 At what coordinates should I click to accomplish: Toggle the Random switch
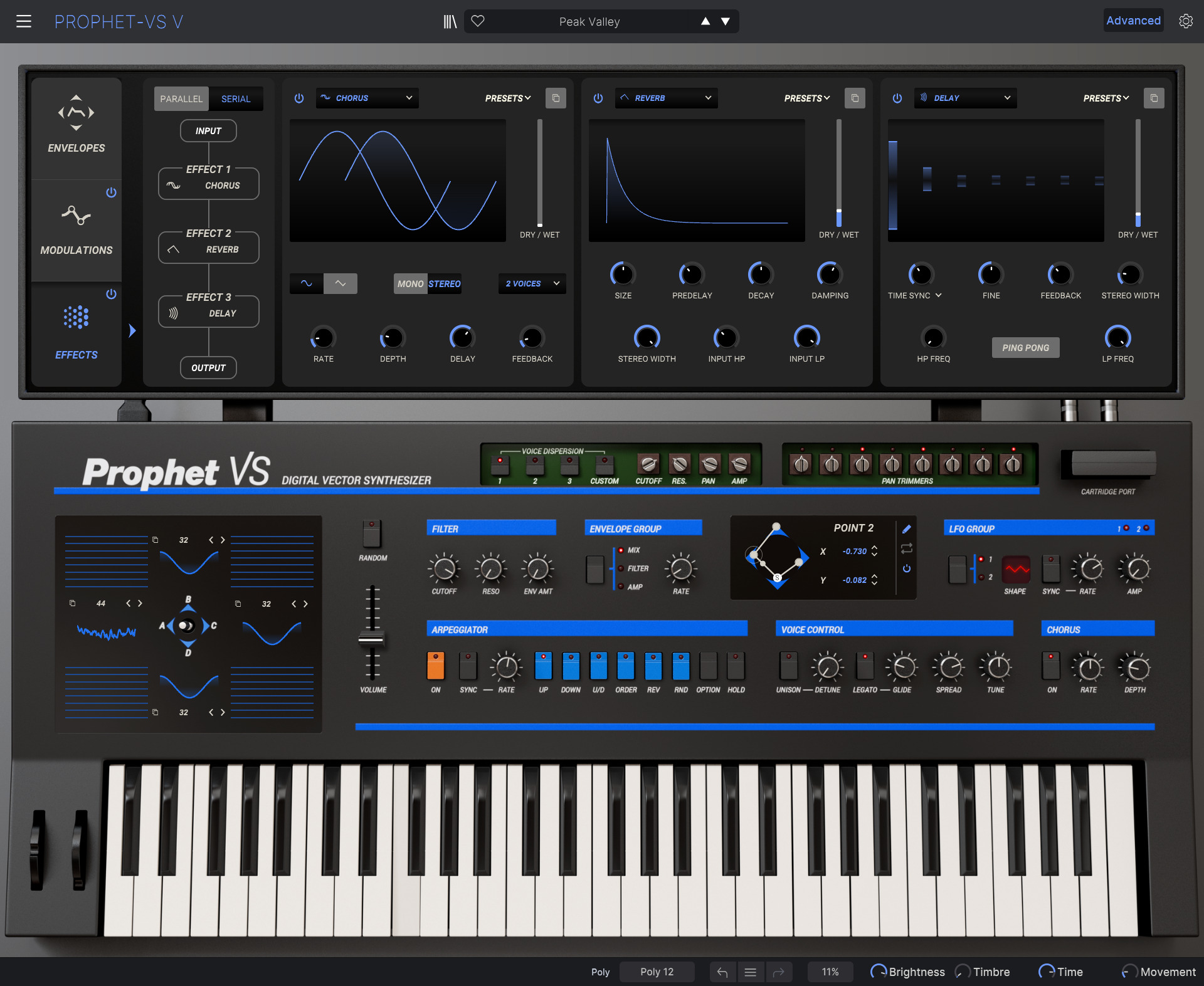click(x=372, y=534)
